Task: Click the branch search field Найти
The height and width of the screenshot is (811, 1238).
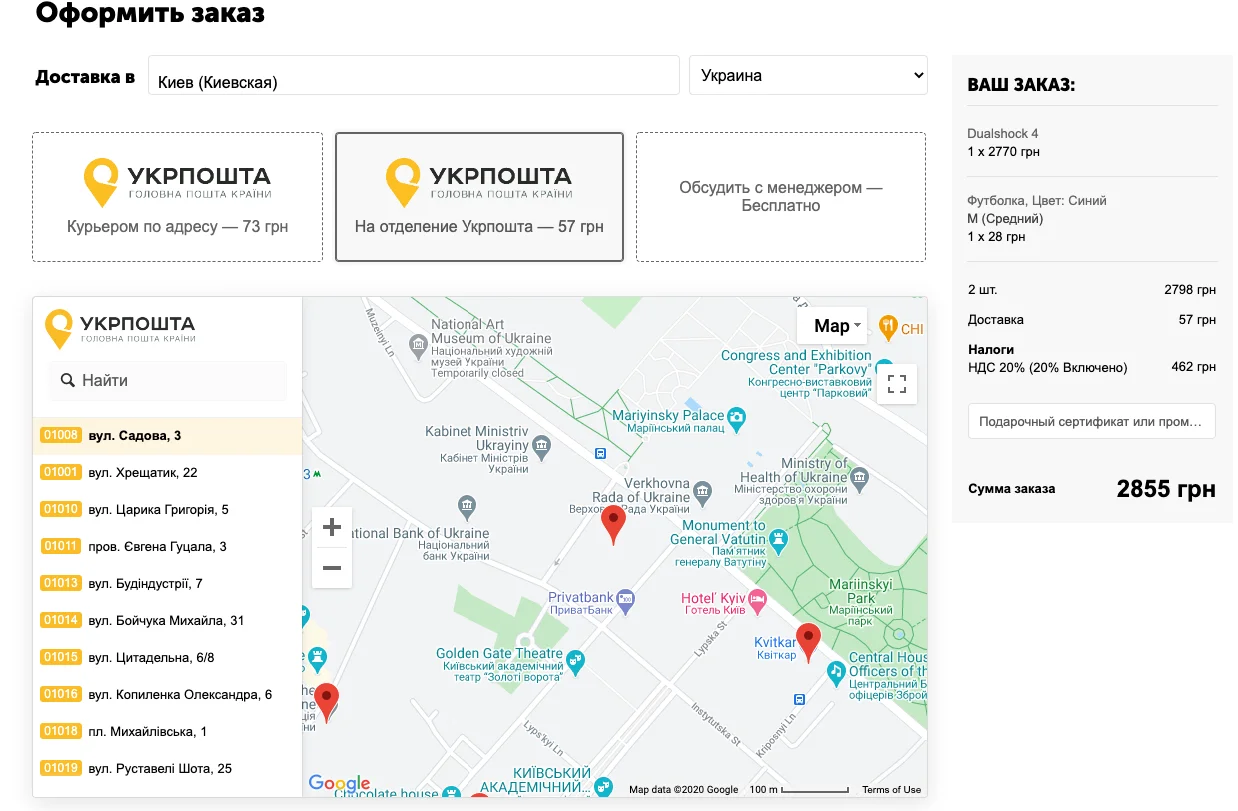Action: click(168, 381)
